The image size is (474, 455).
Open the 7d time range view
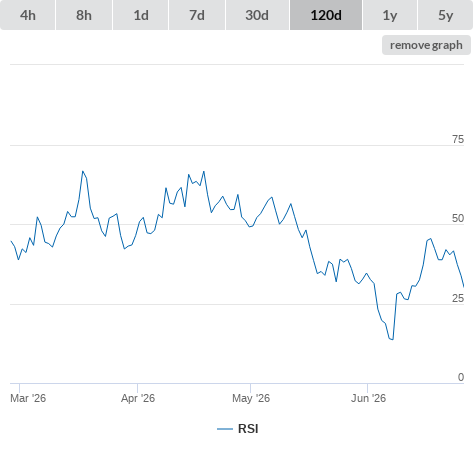[x=197, y=15]
